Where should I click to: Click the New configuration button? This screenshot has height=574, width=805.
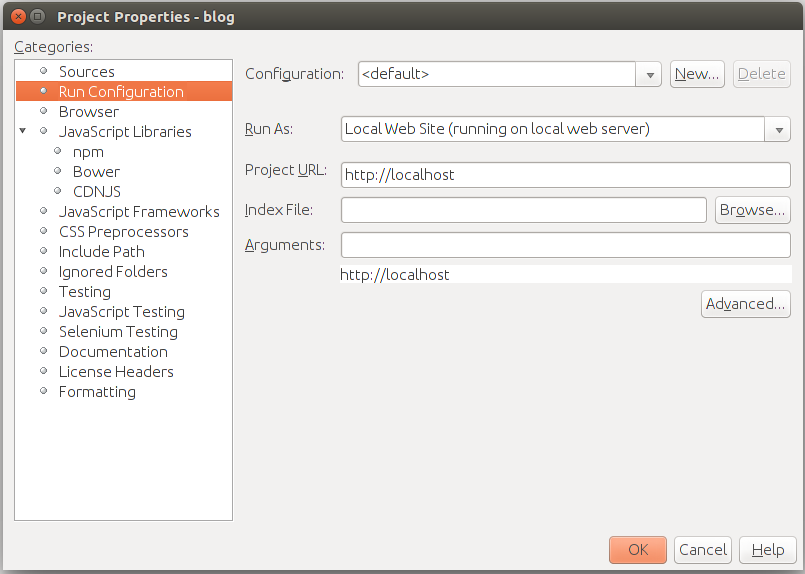point(697,74)
